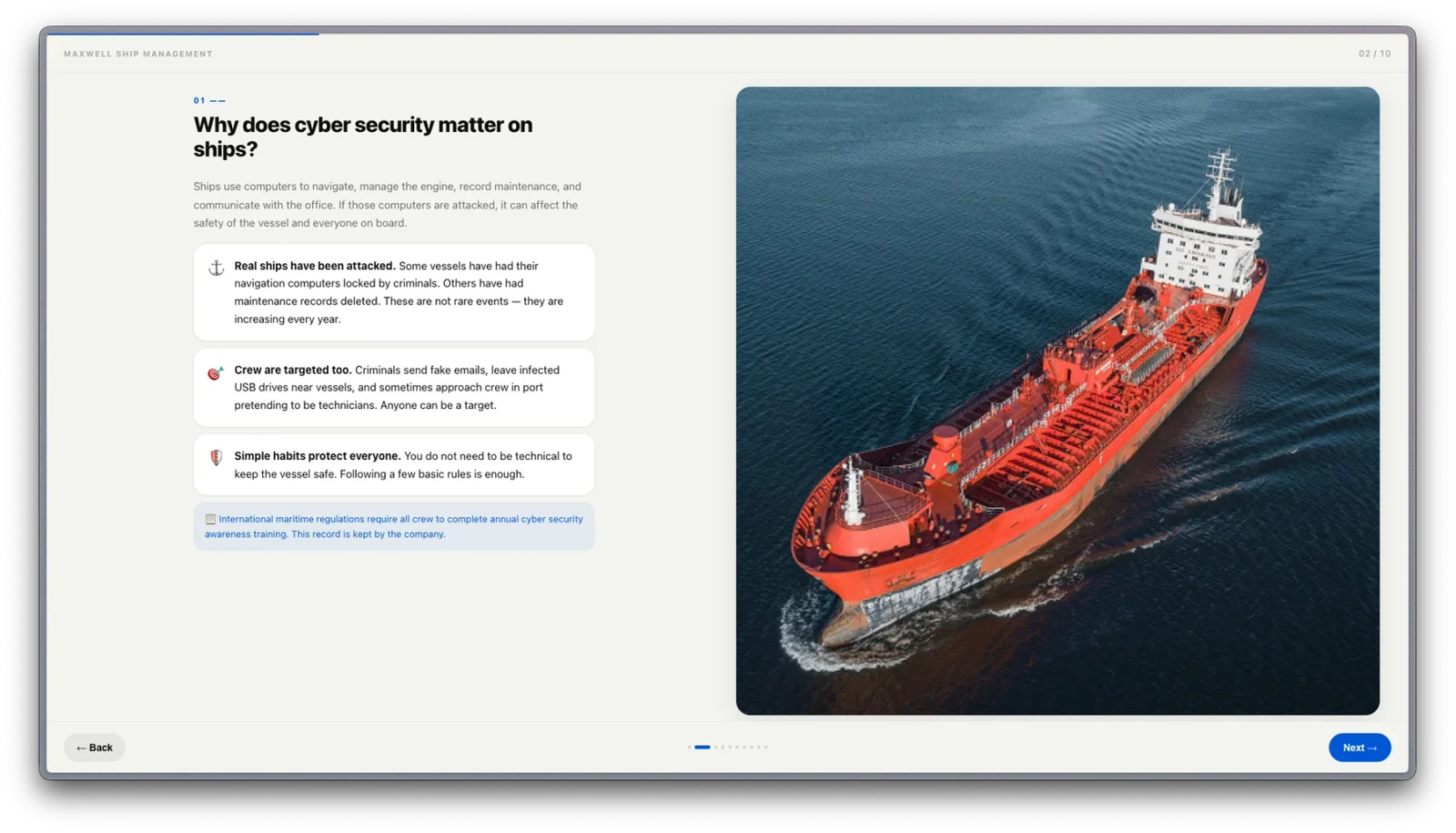Viewport: 1456px width, 833px height.
Task: Click the heading "Why does cyber security matter on ships?"
Action: tap(363, 137)
